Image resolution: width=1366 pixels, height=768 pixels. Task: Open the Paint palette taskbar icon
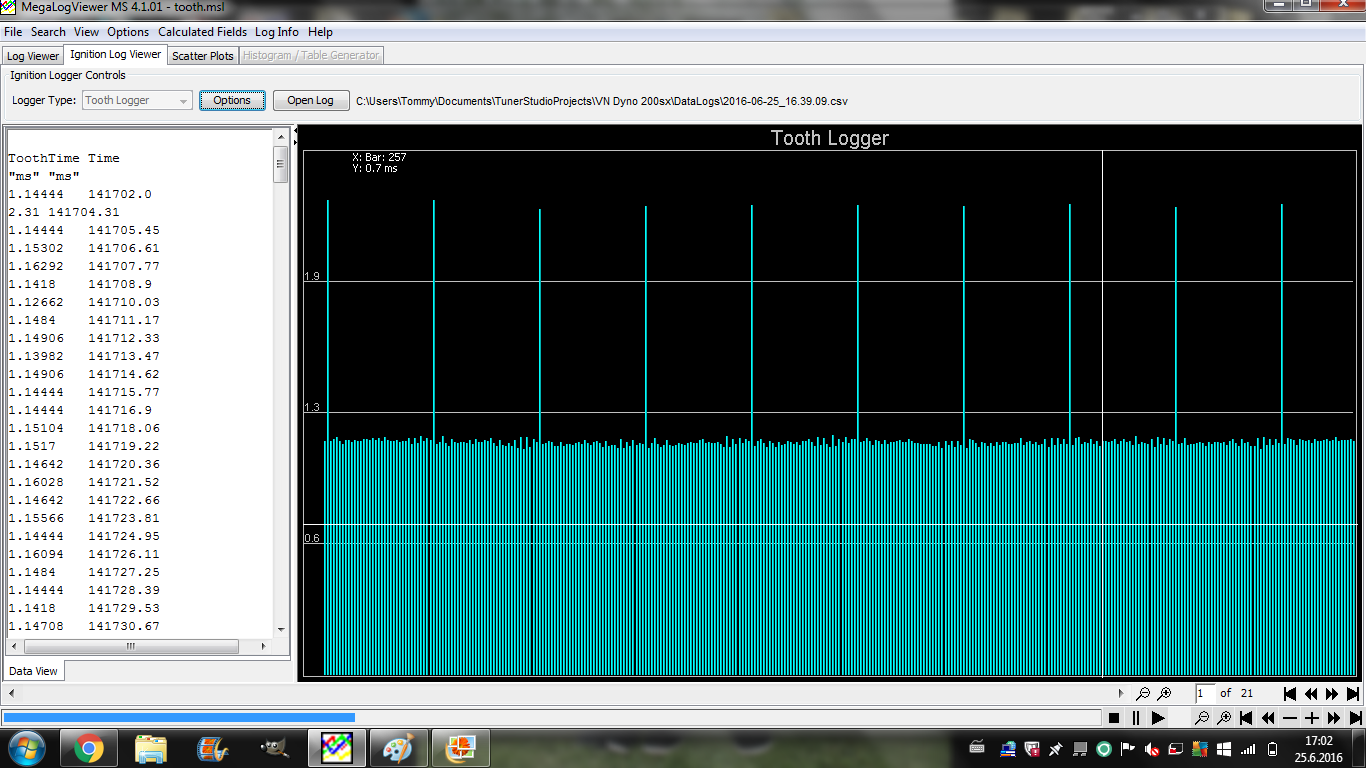pos(398,748)
